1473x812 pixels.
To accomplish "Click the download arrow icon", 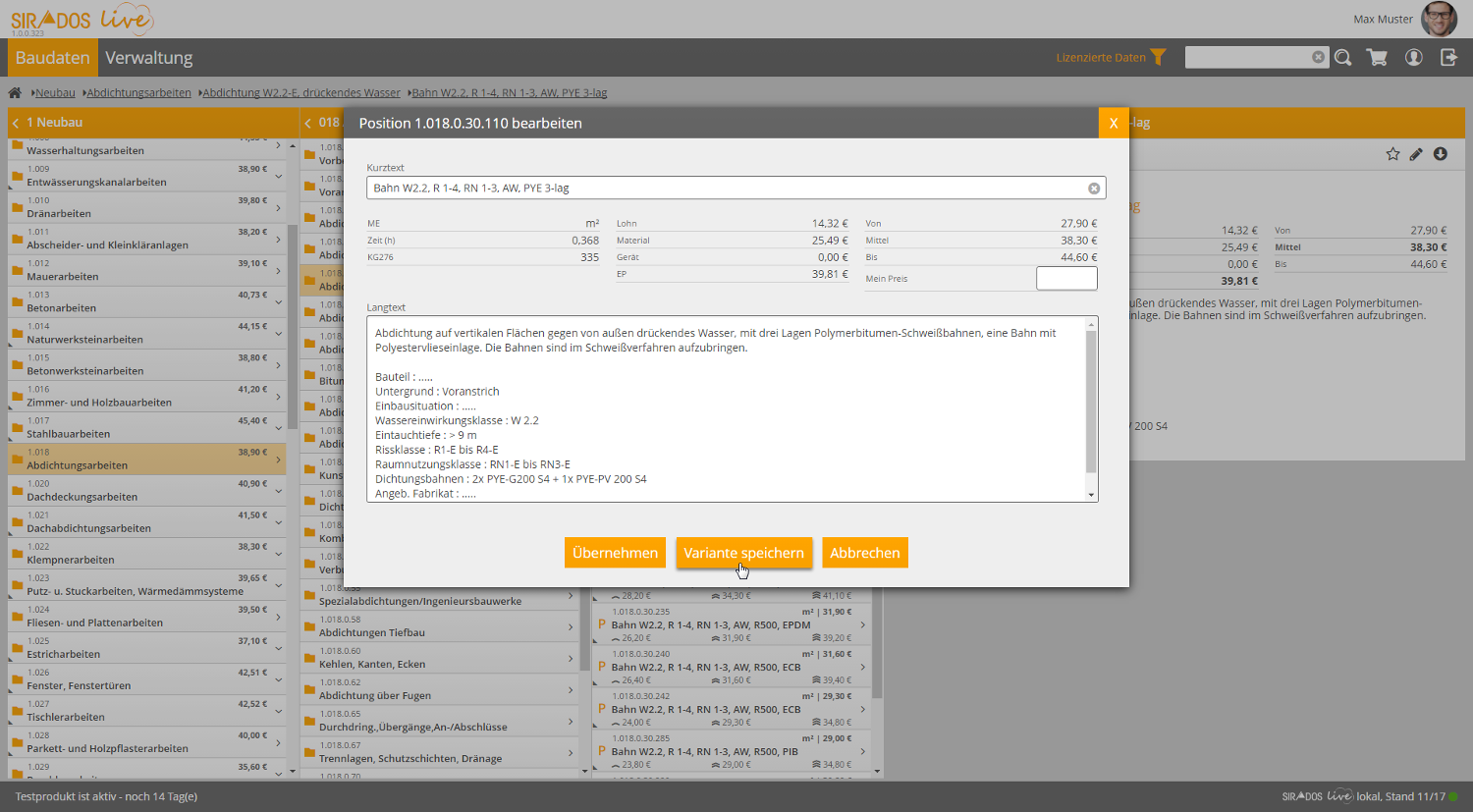I will [x=1441, y=154].
